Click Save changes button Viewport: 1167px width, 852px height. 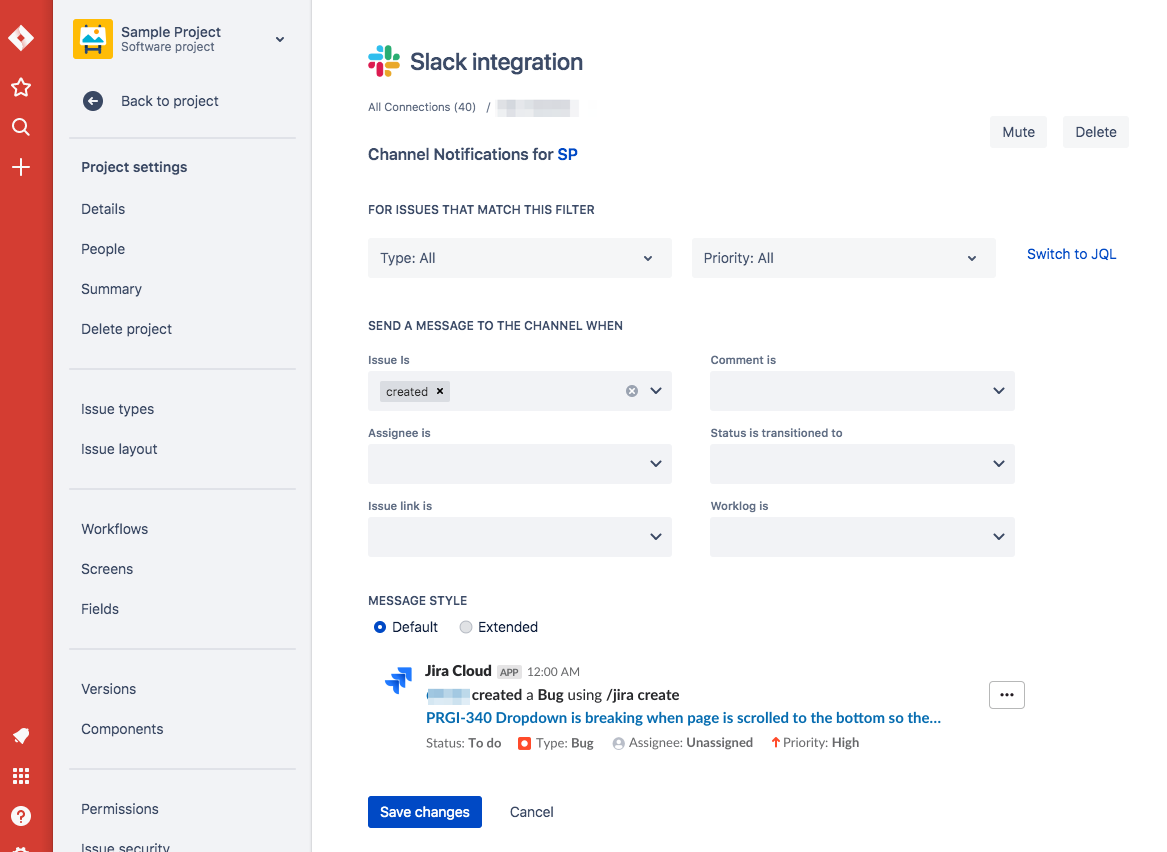point(425,812)
